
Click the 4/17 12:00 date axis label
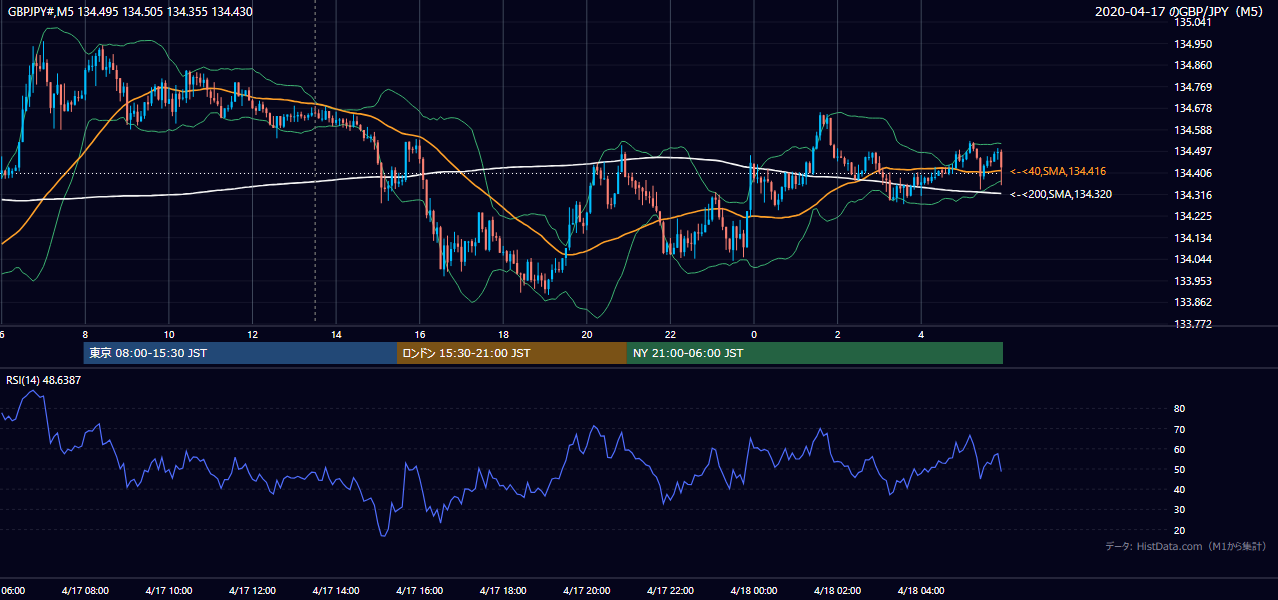tap(252, 591)
